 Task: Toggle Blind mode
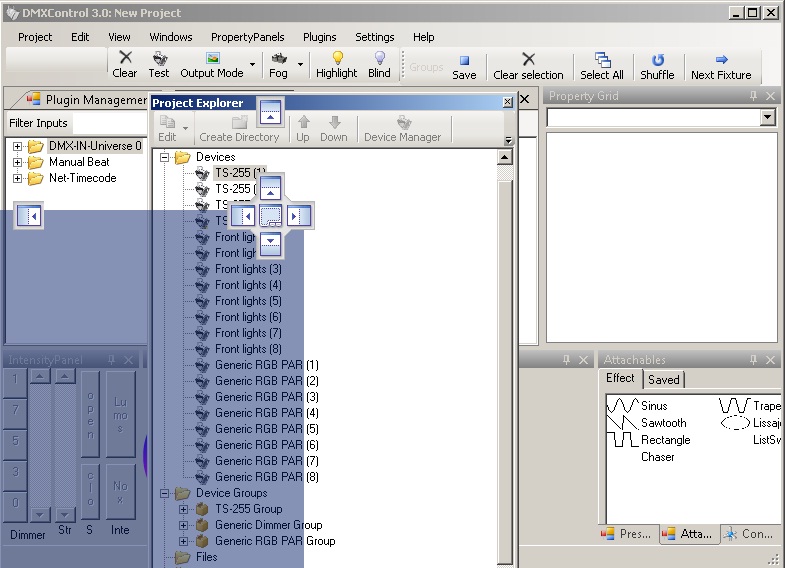[x=379, y=59]
